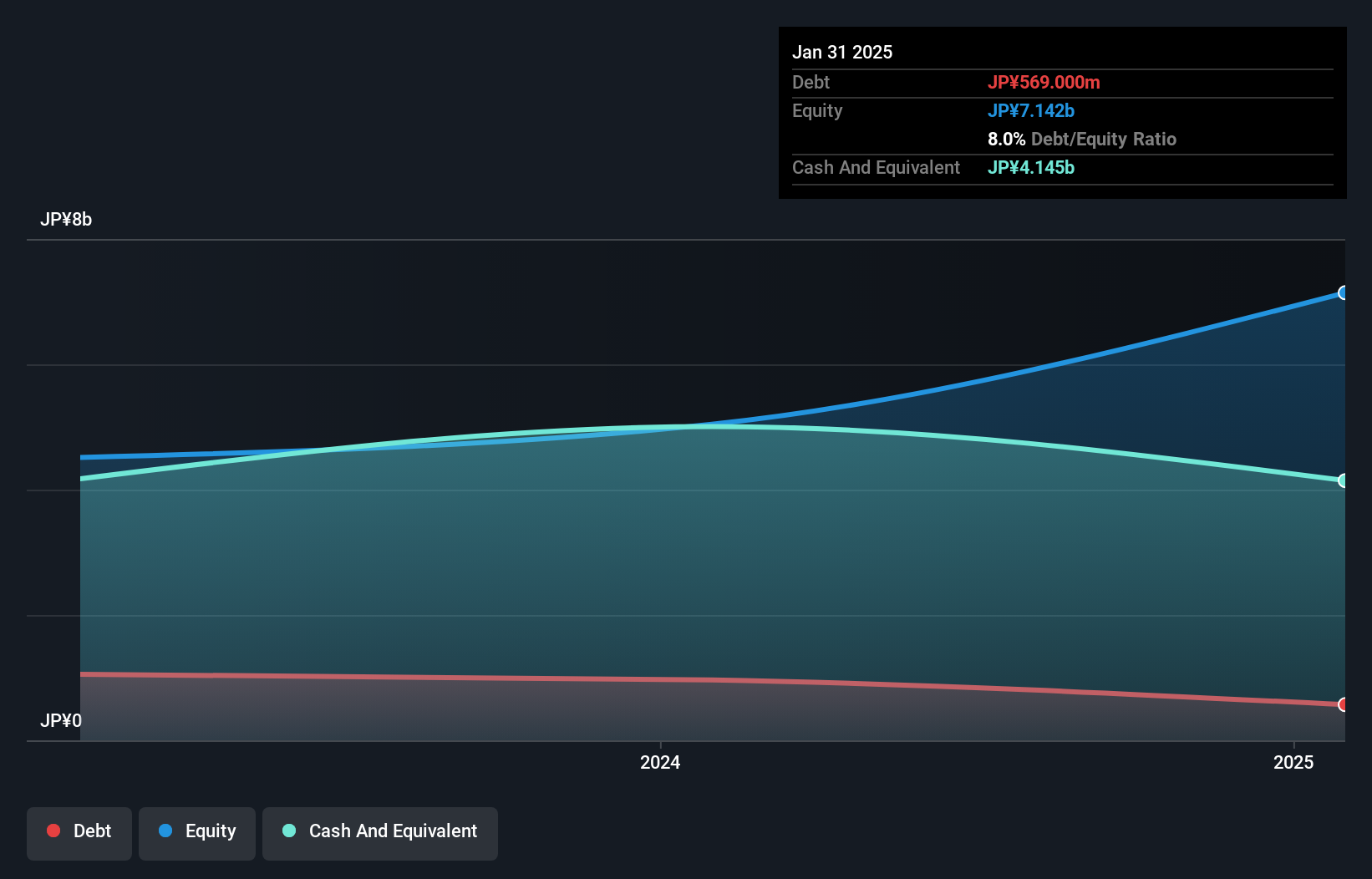Click the JP¥4.145b cash value

[1031, 167]
